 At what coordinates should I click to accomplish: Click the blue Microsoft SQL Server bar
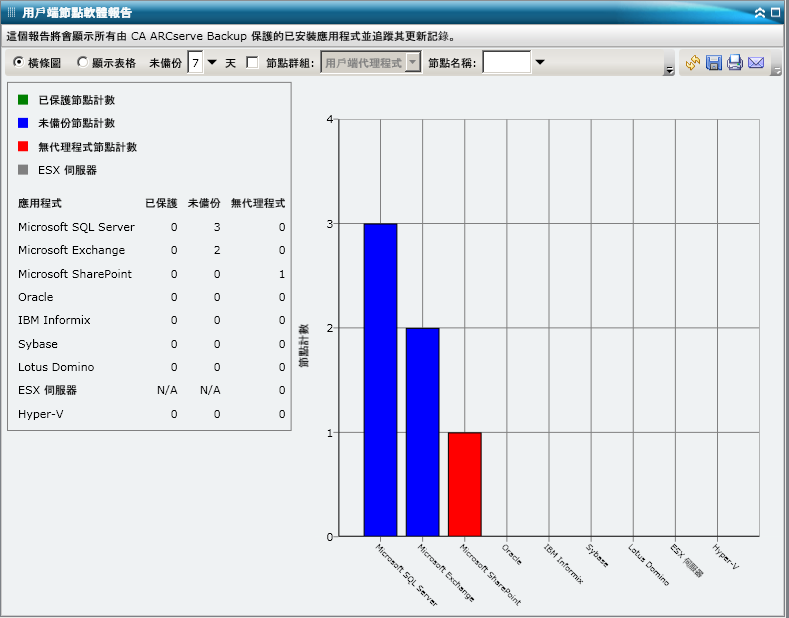pyautogui.click(x=380, y=380)
